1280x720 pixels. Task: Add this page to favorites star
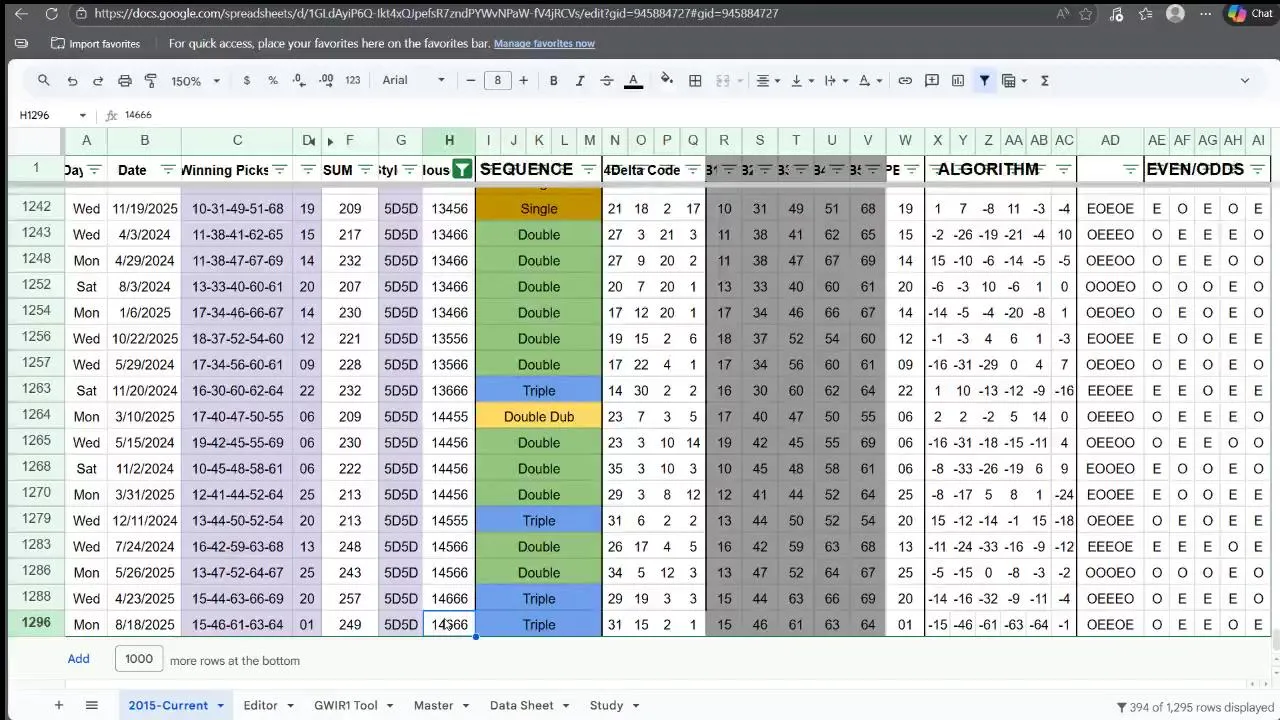tap(1086, 14)
